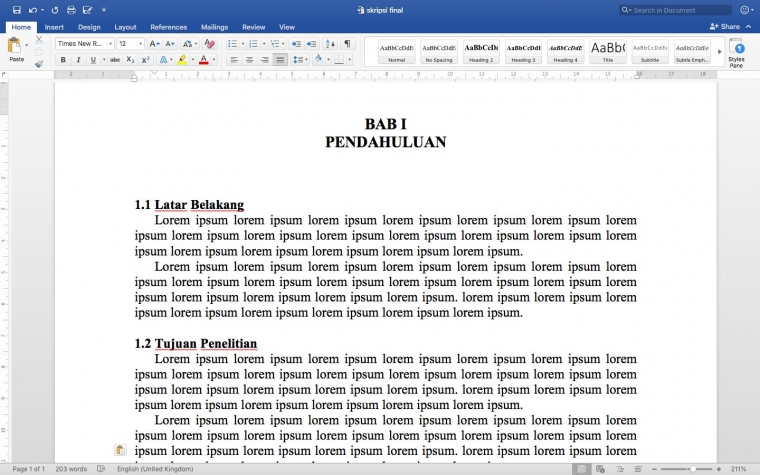Viewport: 760px width, 475px height.
Task: Click the Print icon in quick access toolbar
Action: coord(71,10)
